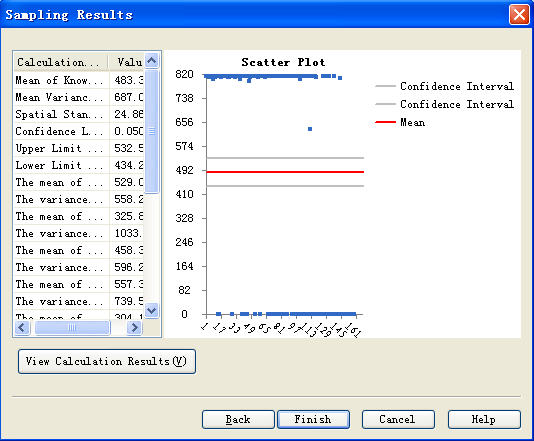The height and width of the screenshot is (441, 534).
Task: Click the vertical scrollbar thumb
Action: pyautogui.click(x=152, y=131)
